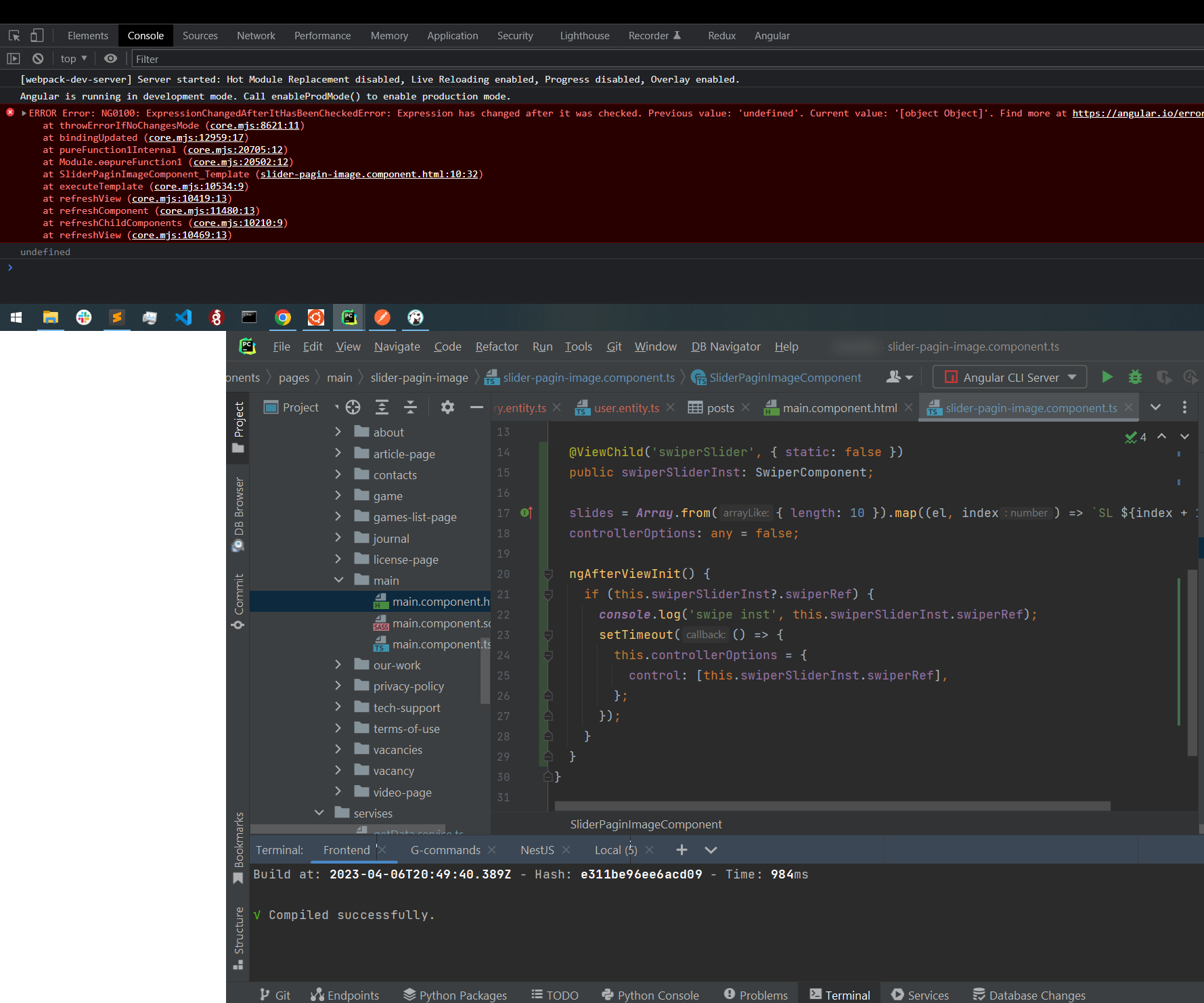
Task: Click the implements gutter icon on line 17
Action: coord(526,513)
